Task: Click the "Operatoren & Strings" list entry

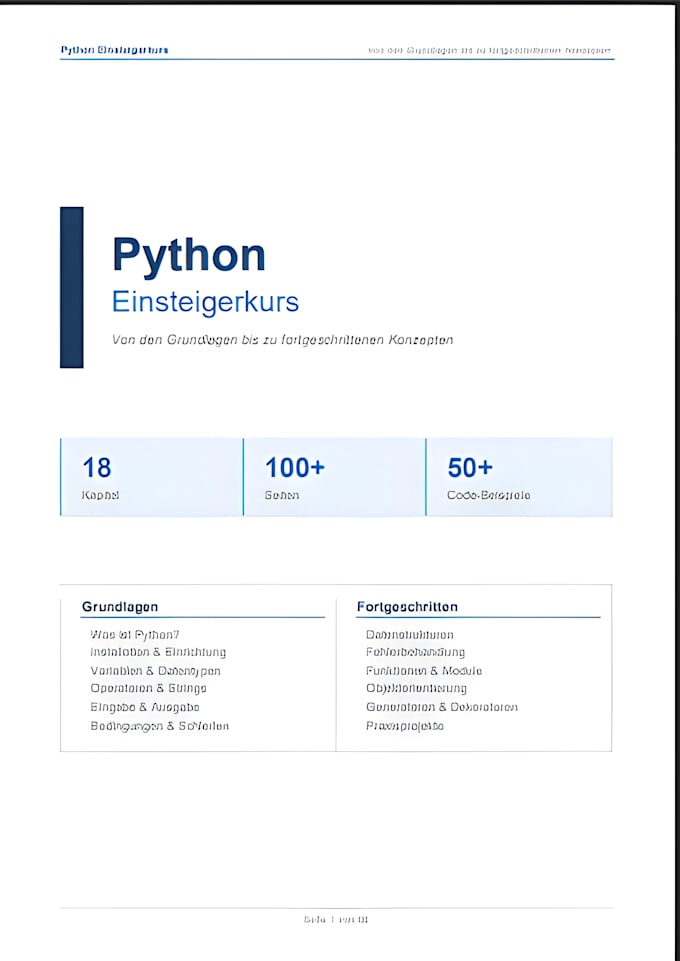Action: [x=148, y=688]
